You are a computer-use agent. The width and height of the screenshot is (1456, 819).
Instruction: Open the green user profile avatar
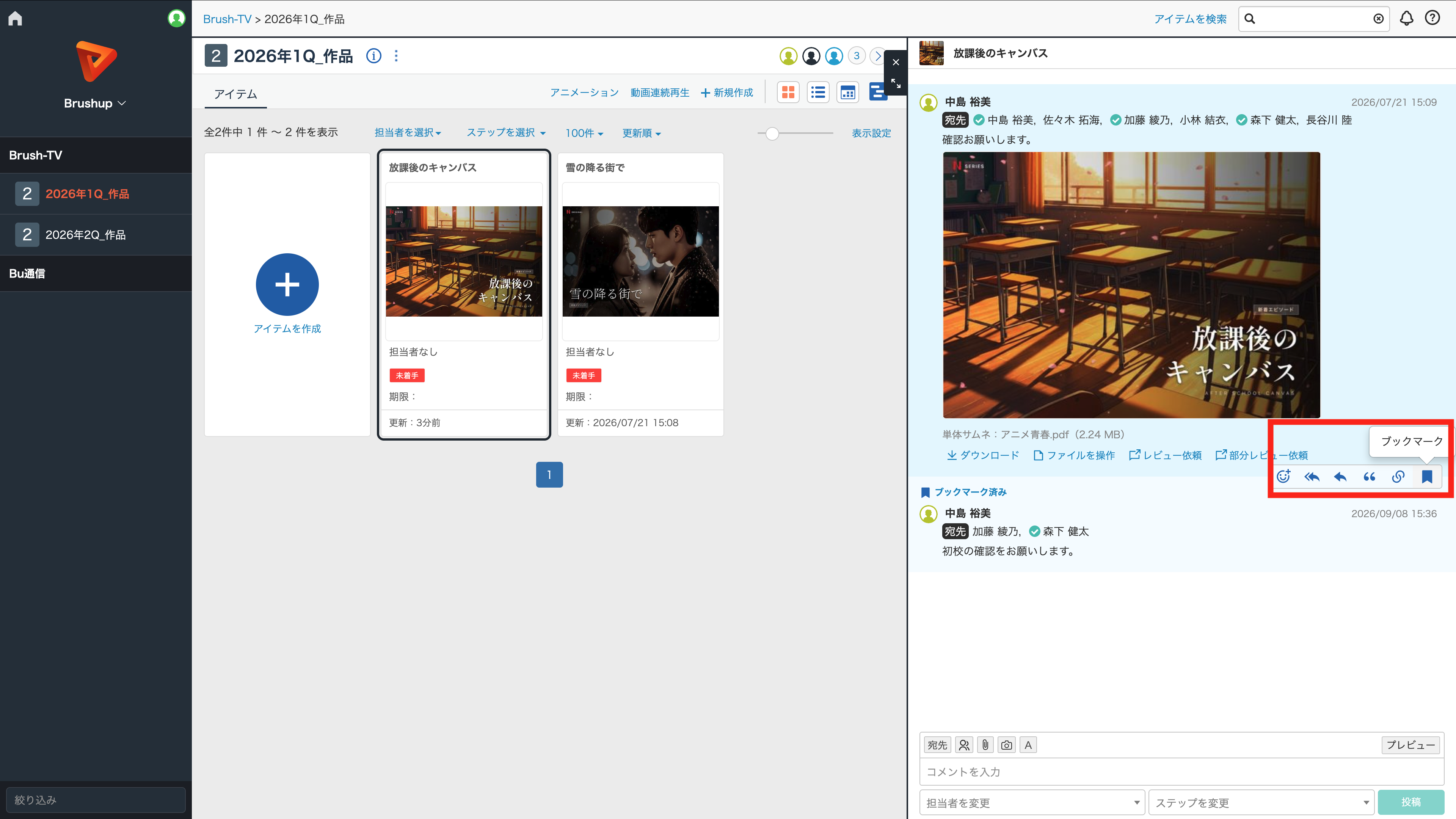(x=176, y=19)
